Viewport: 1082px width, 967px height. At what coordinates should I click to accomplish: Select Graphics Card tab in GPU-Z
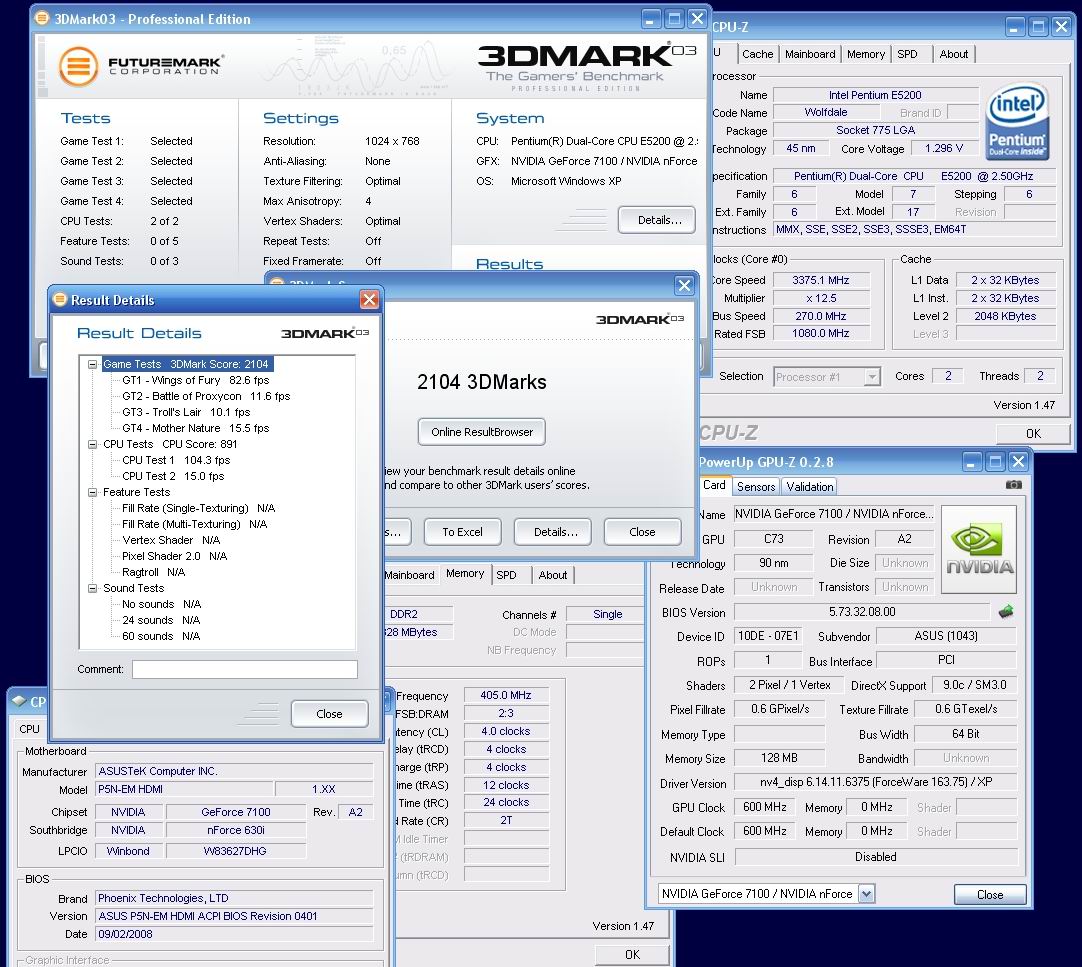point(714,485)
